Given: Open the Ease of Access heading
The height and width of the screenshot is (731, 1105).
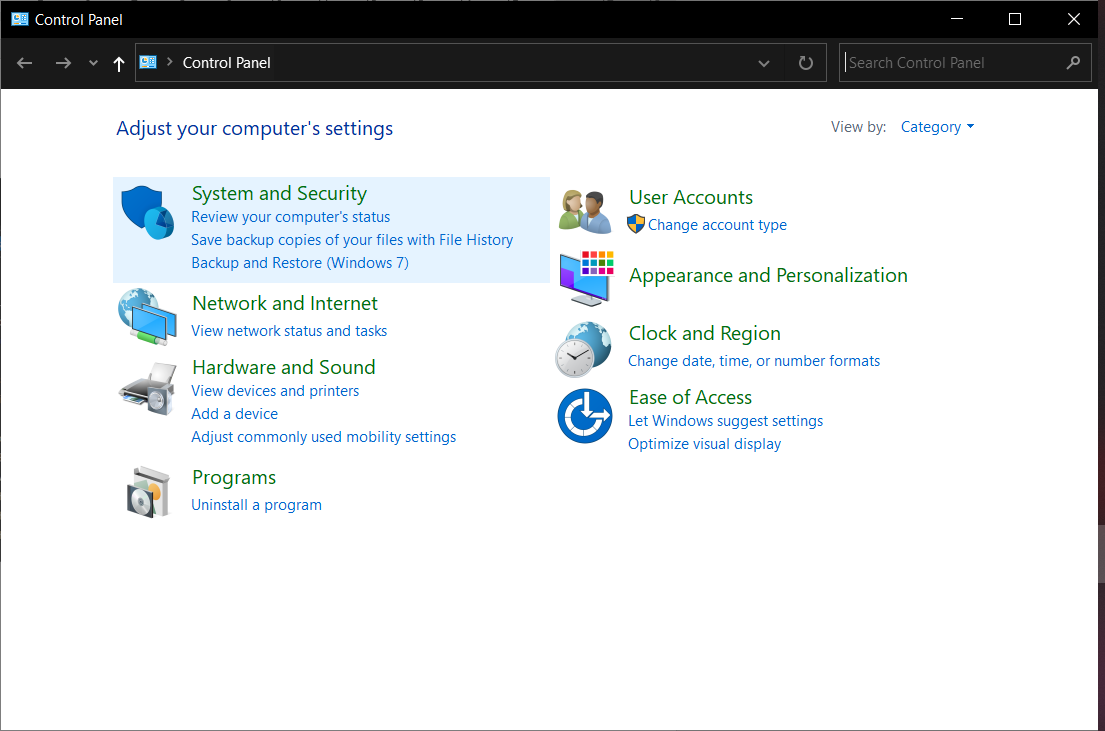Looking at the screenshot, I should pos(691,398).
